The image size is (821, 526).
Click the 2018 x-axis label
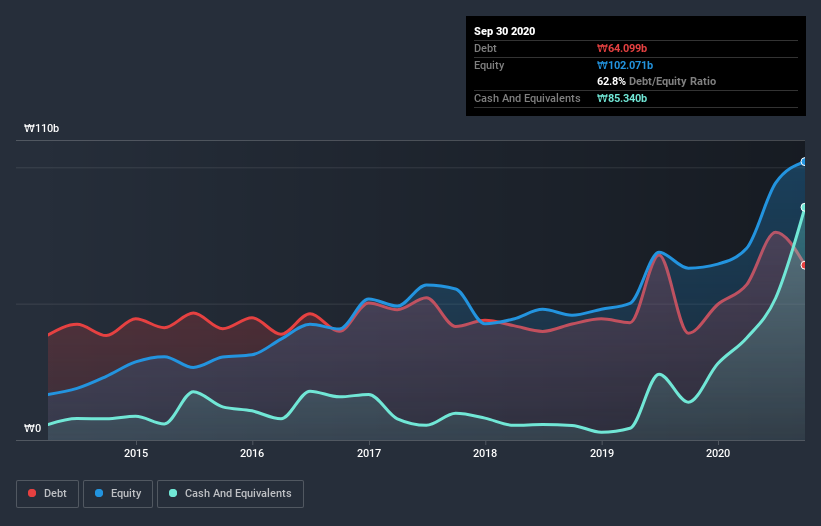click(485, 453)
